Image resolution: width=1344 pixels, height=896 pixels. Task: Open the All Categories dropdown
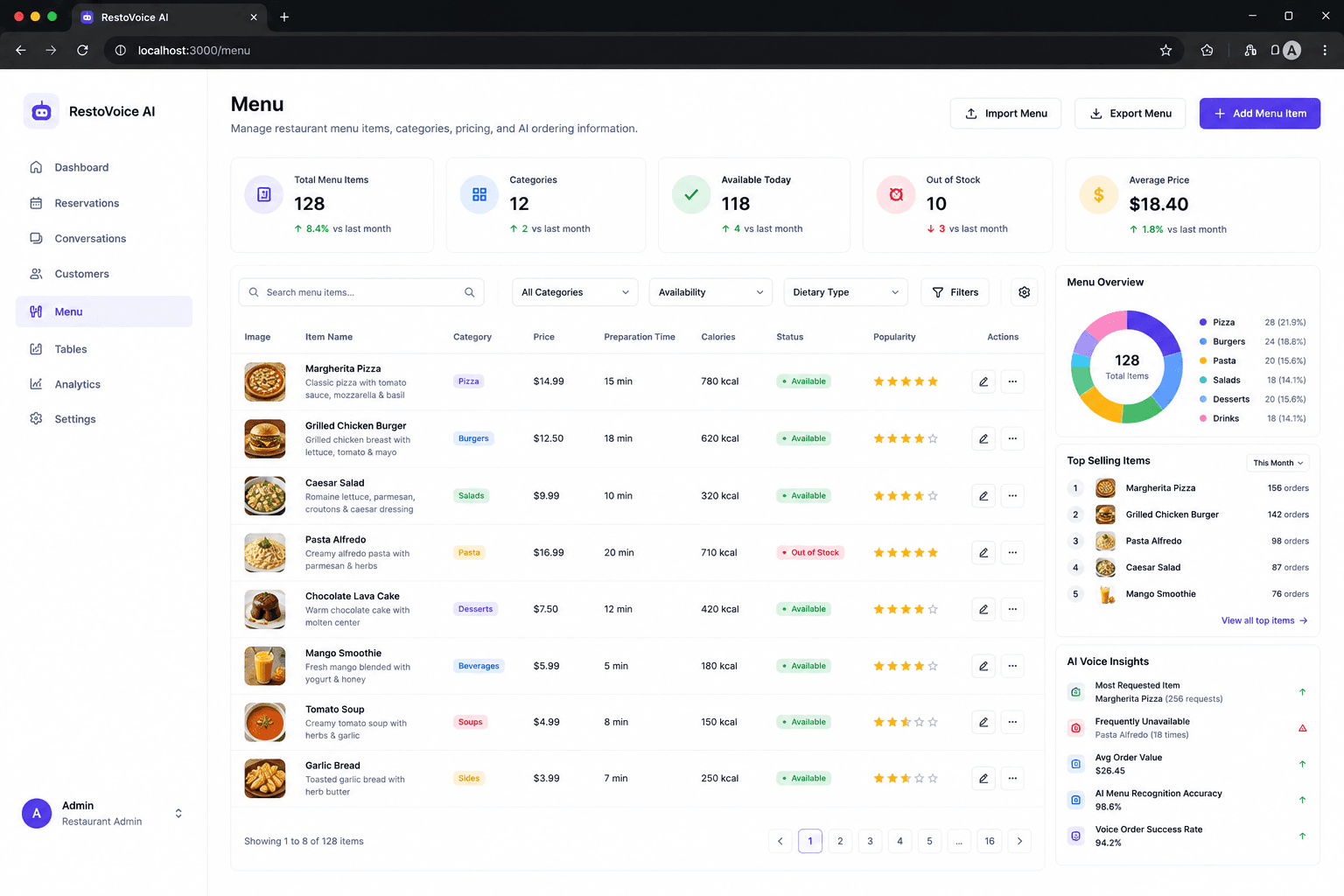575,292
